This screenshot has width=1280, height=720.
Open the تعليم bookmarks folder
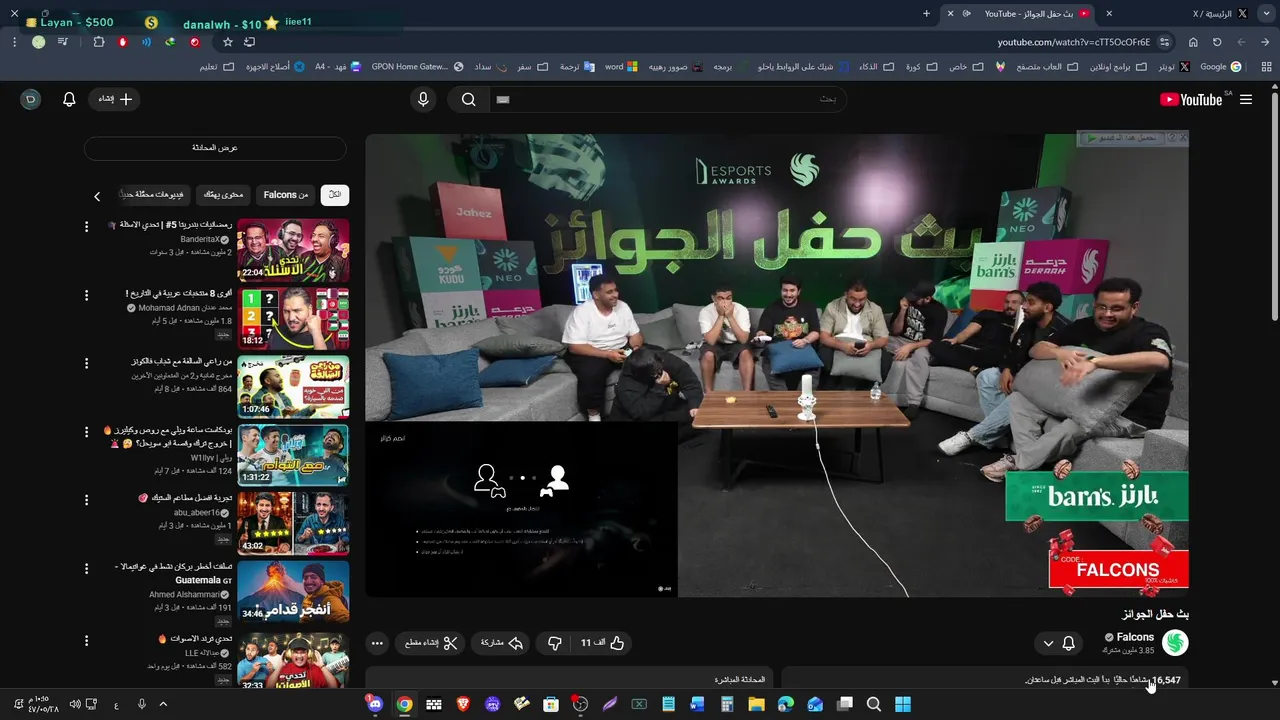click(216, 67)
